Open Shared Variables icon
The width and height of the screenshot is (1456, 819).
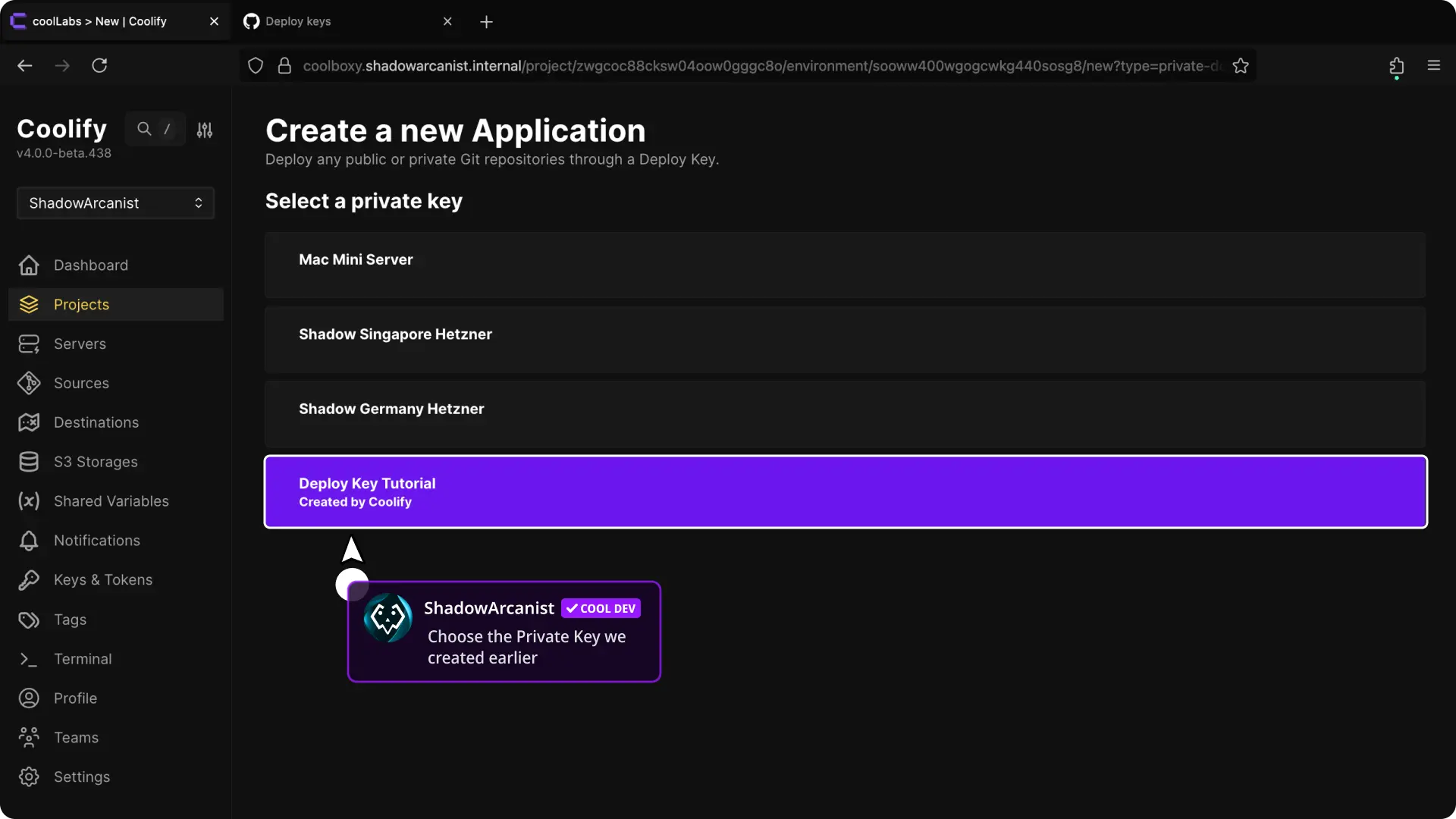tap(29, 501)
